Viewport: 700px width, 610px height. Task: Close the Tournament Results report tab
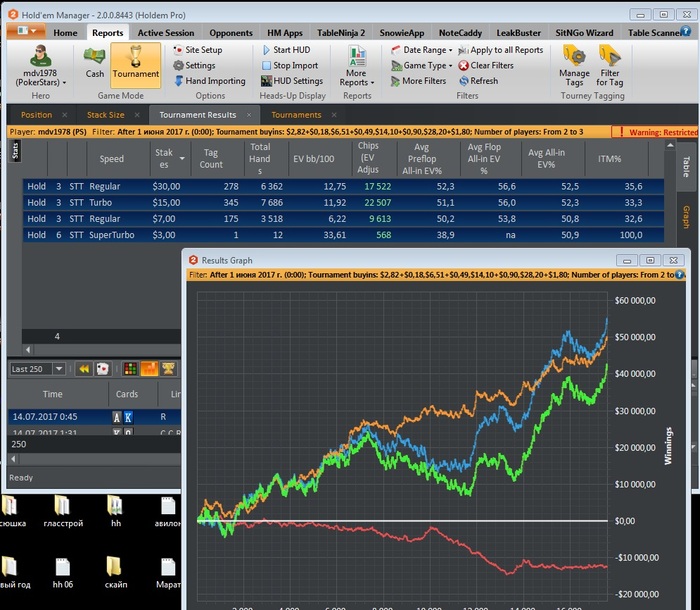click(249, 115)
